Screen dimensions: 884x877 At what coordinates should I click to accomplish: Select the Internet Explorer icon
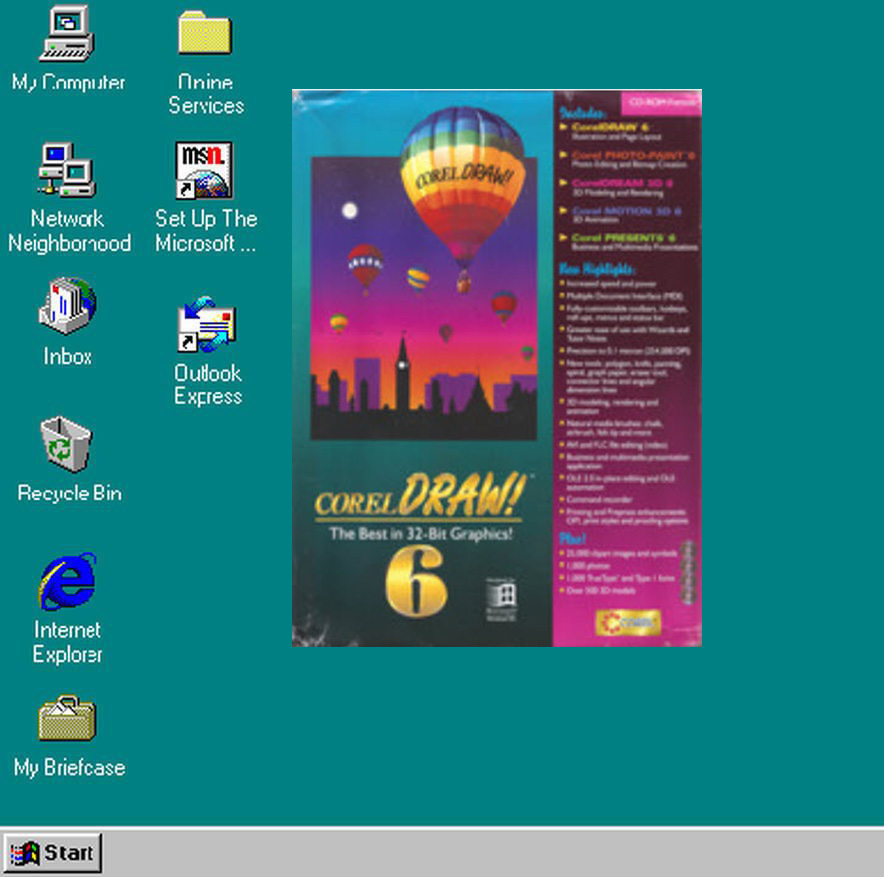click(67, 581)
